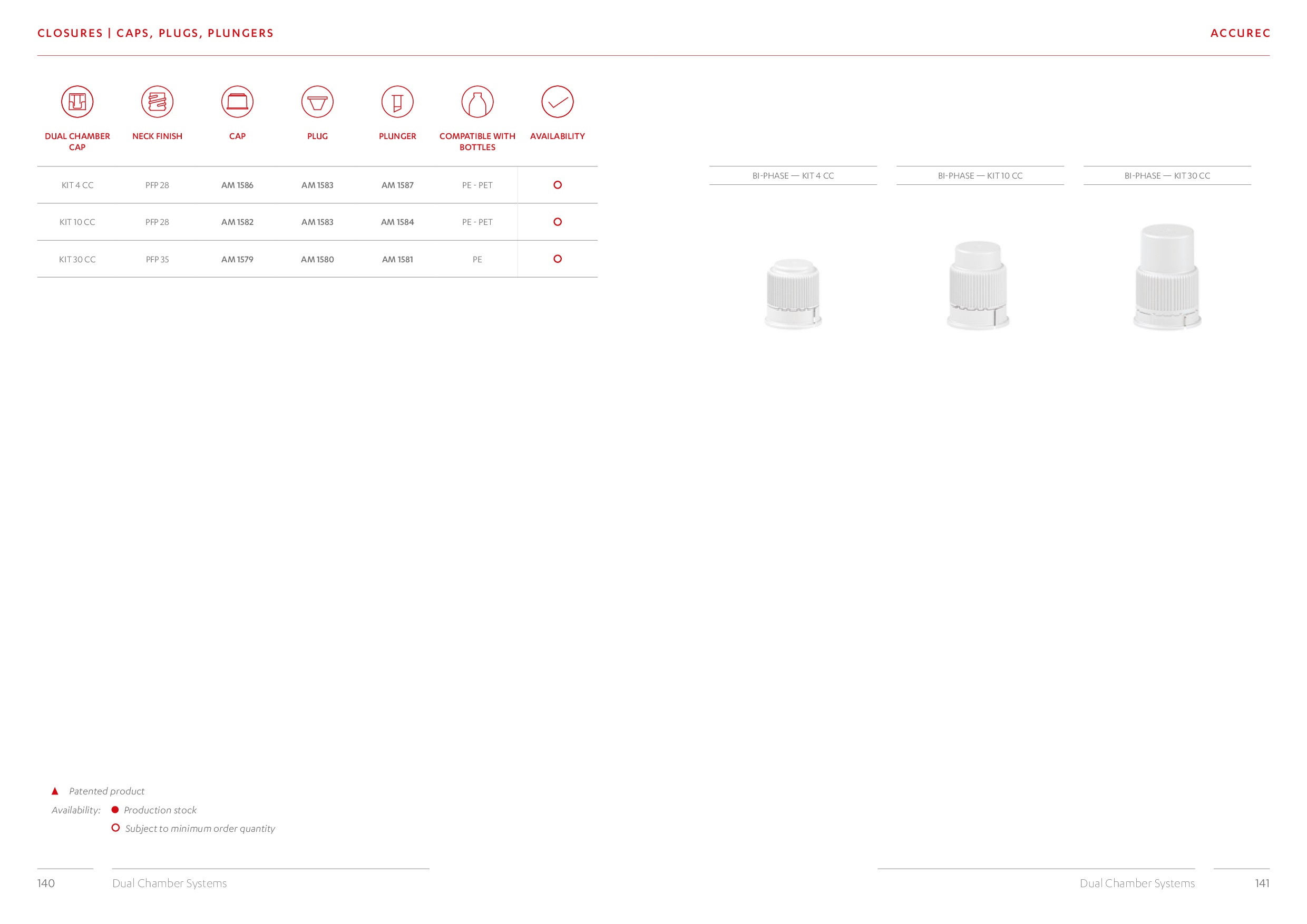Click the Plunger column icon

(397, 102)
